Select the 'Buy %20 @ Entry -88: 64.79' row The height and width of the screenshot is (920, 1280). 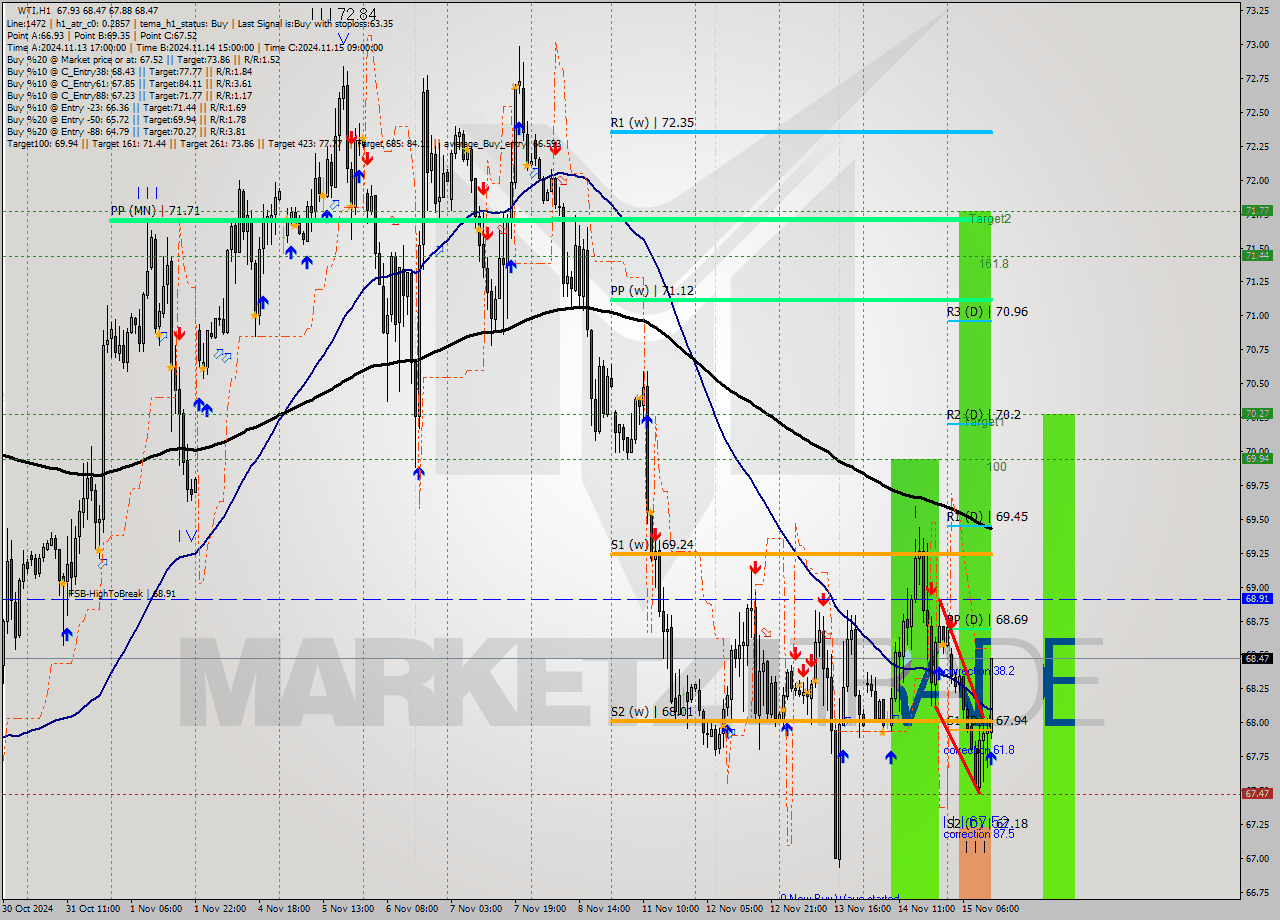[x=127, y=131]
